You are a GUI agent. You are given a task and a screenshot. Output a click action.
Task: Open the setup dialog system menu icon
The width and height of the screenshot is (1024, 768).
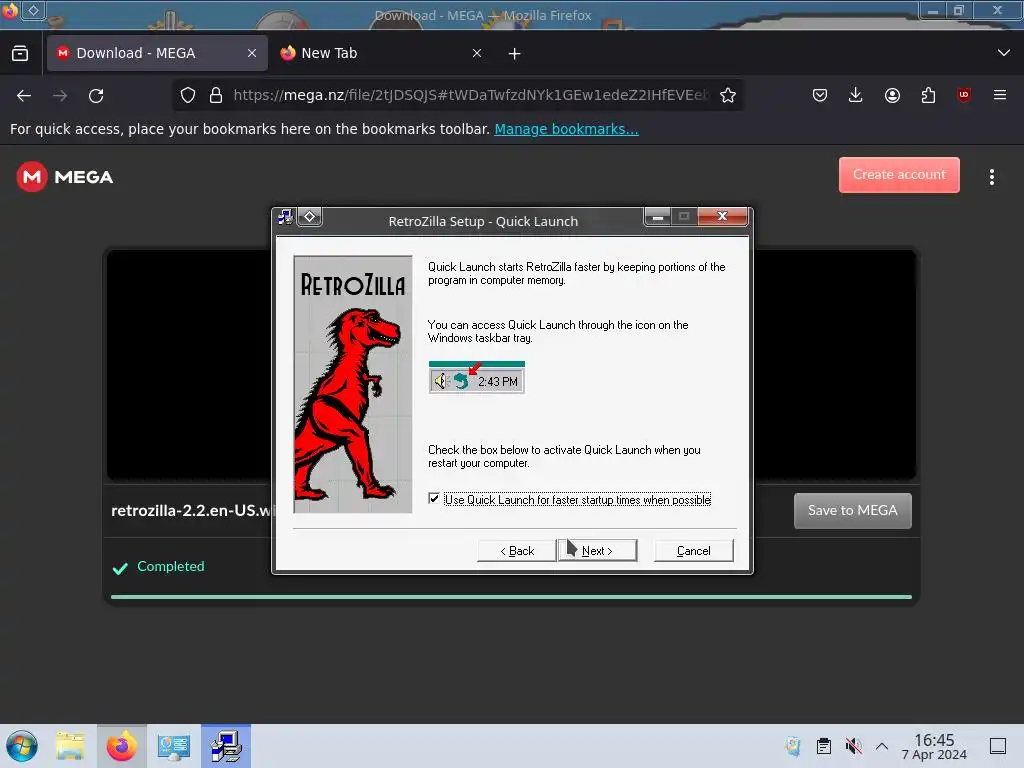[x=285, y=217]
